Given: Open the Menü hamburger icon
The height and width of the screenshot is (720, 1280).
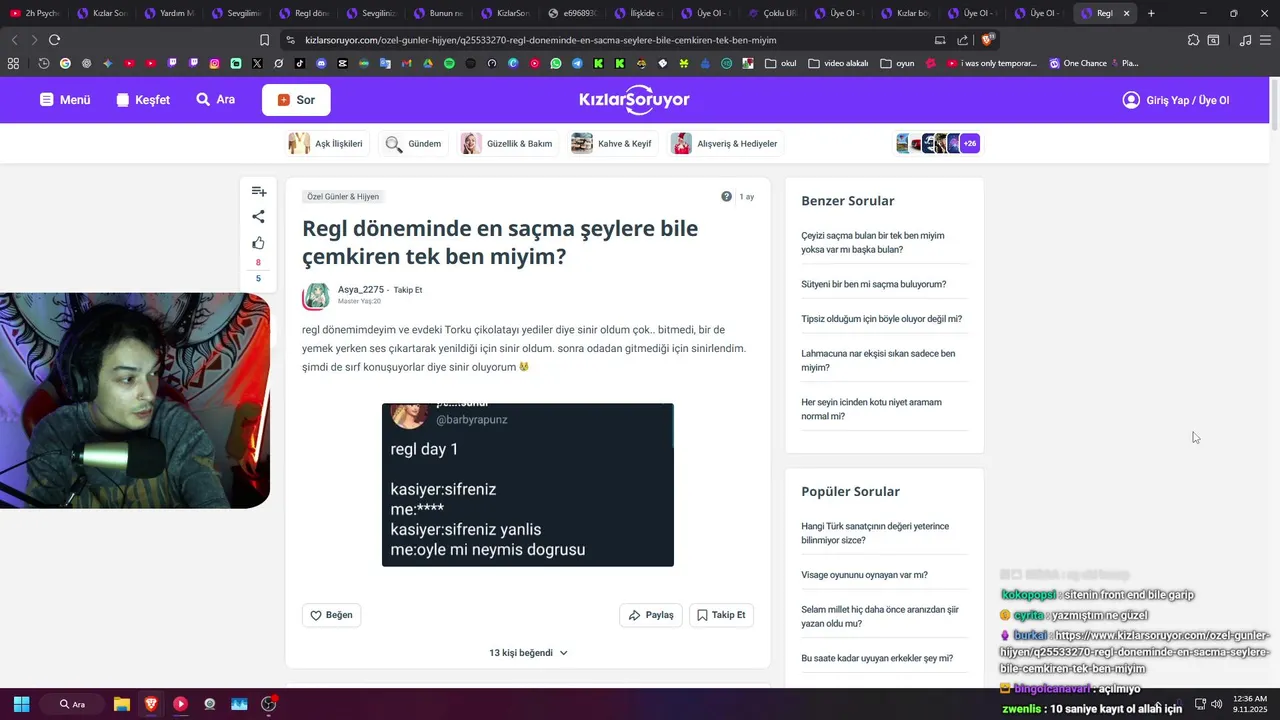Looking at the screenshot, I should click(x=46, y=100).
